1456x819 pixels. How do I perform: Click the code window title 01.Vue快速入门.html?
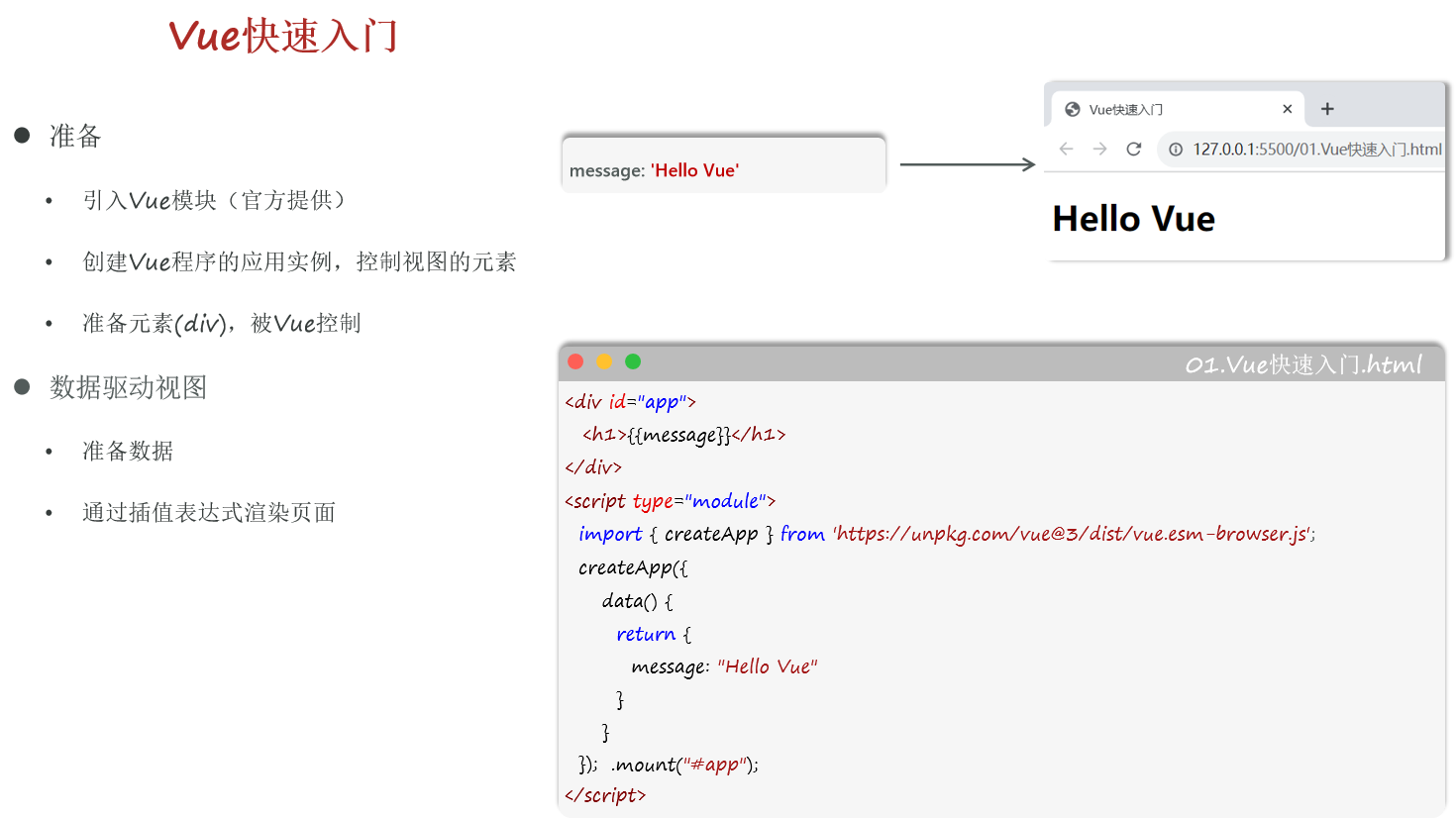[x=1303, y=364]
